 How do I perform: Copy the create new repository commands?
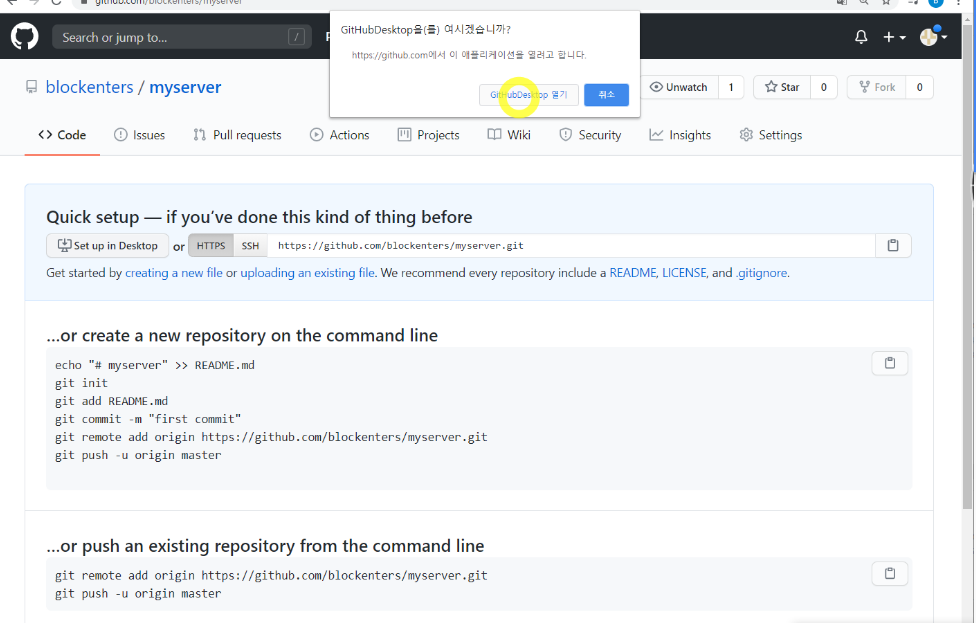(890, 363)
